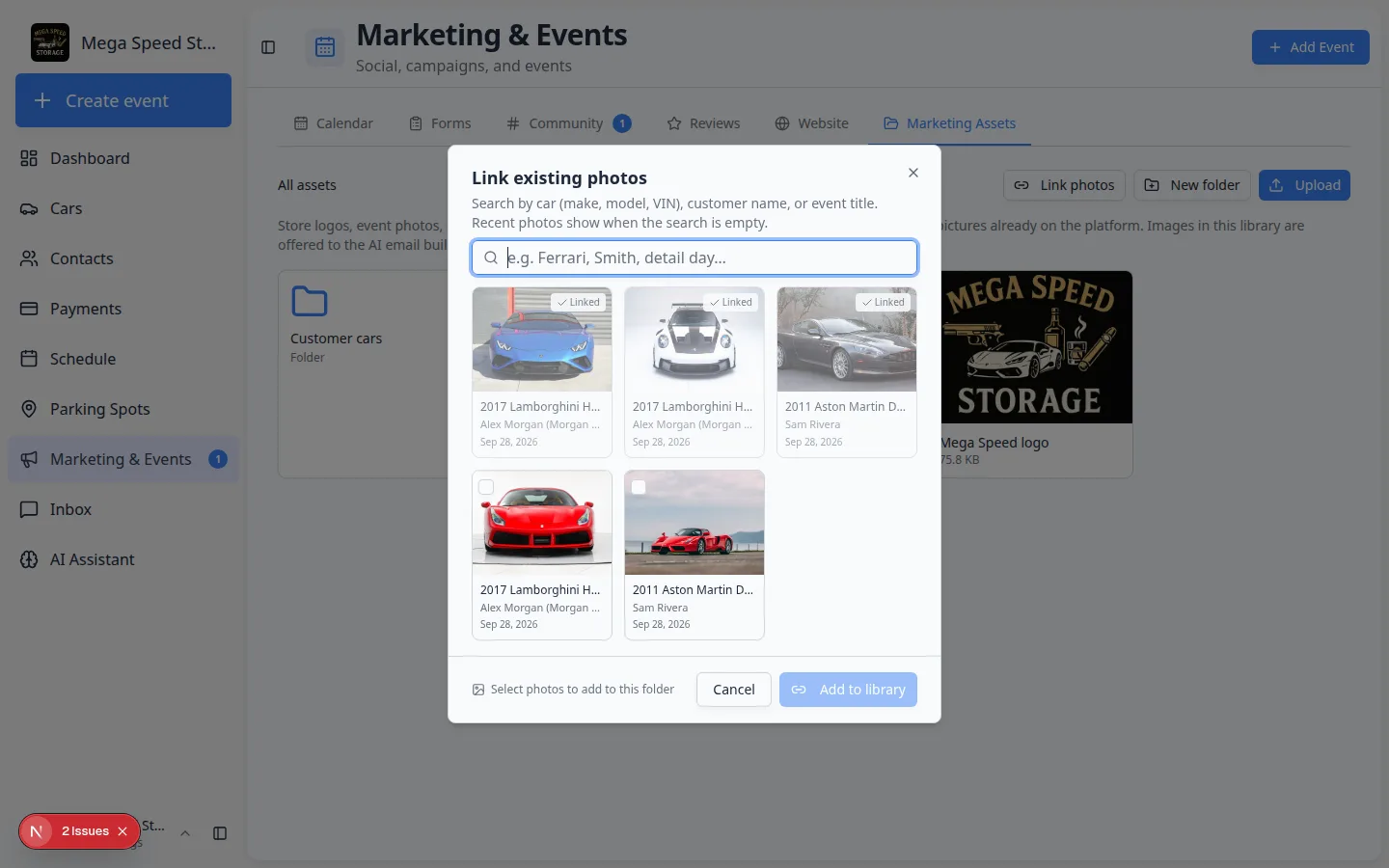Click the panel icon at the sidebar bottom
The image size is (1389, 868).
pos(220,833)
